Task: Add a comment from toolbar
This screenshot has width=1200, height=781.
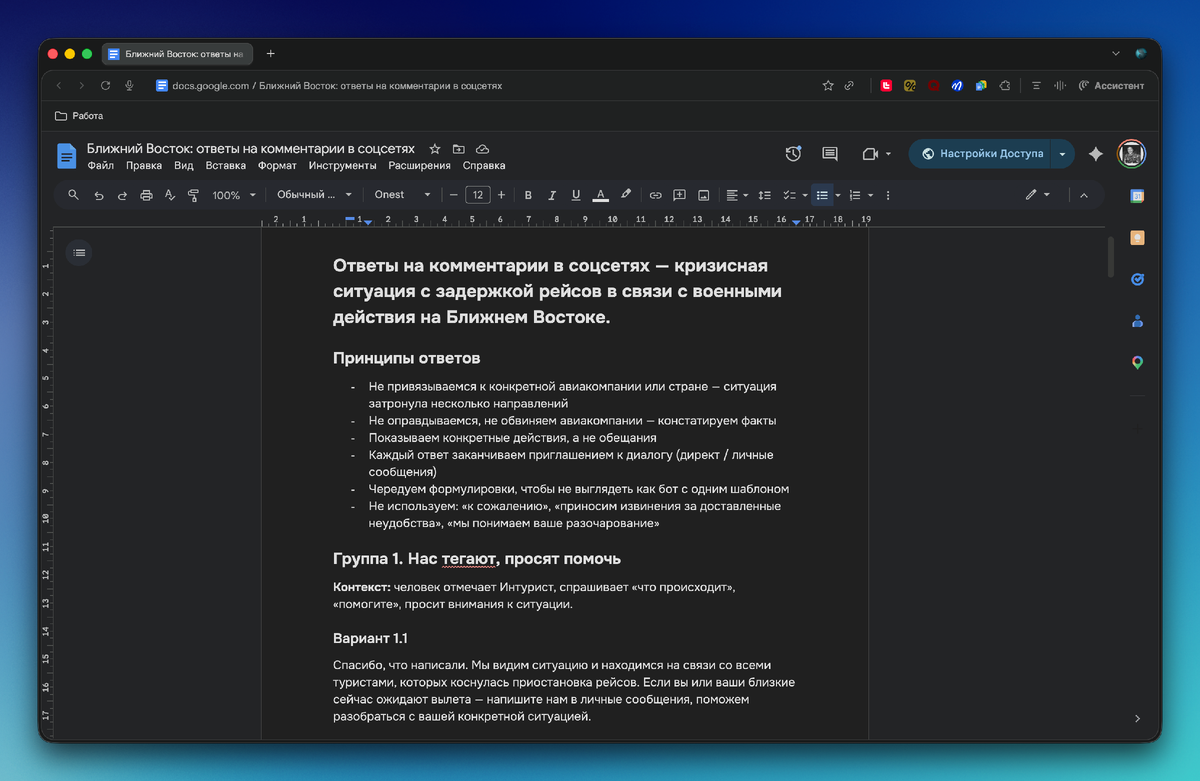Action: (679, 195)
